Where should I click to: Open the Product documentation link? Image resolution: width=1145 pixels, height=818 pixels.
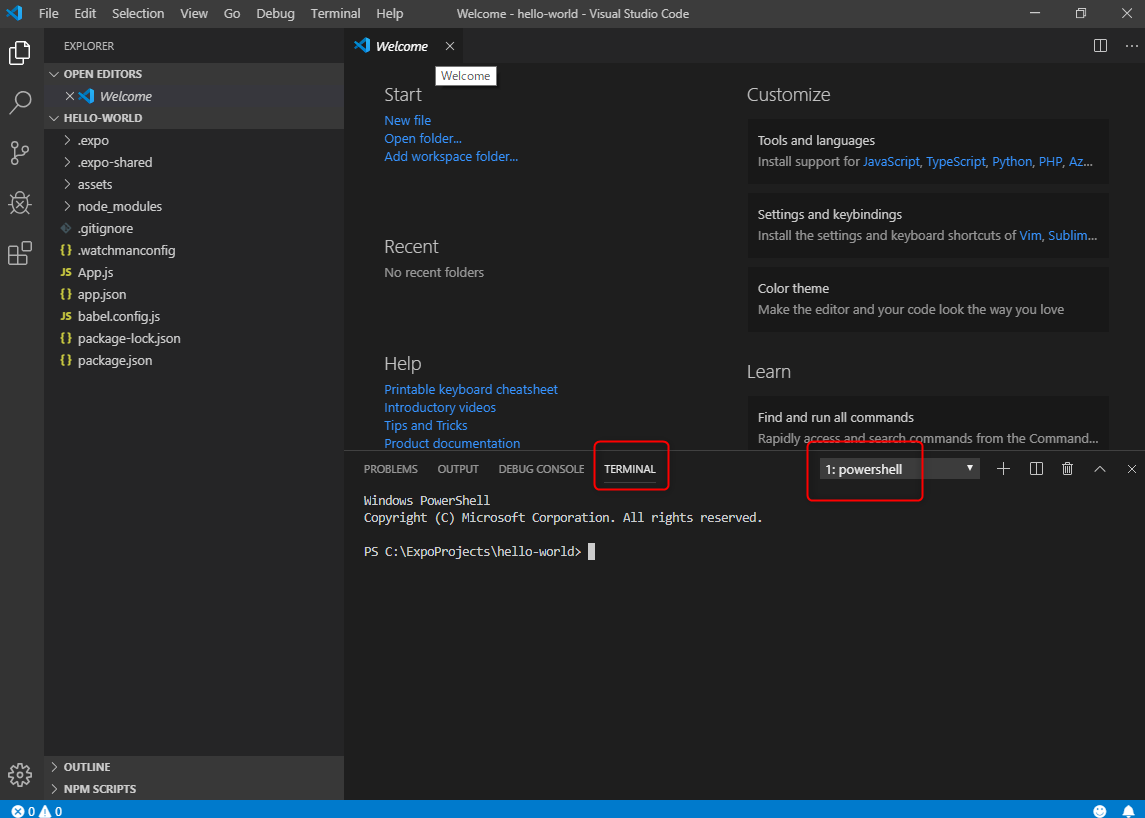pyautogui.click(x=452, y=443)
